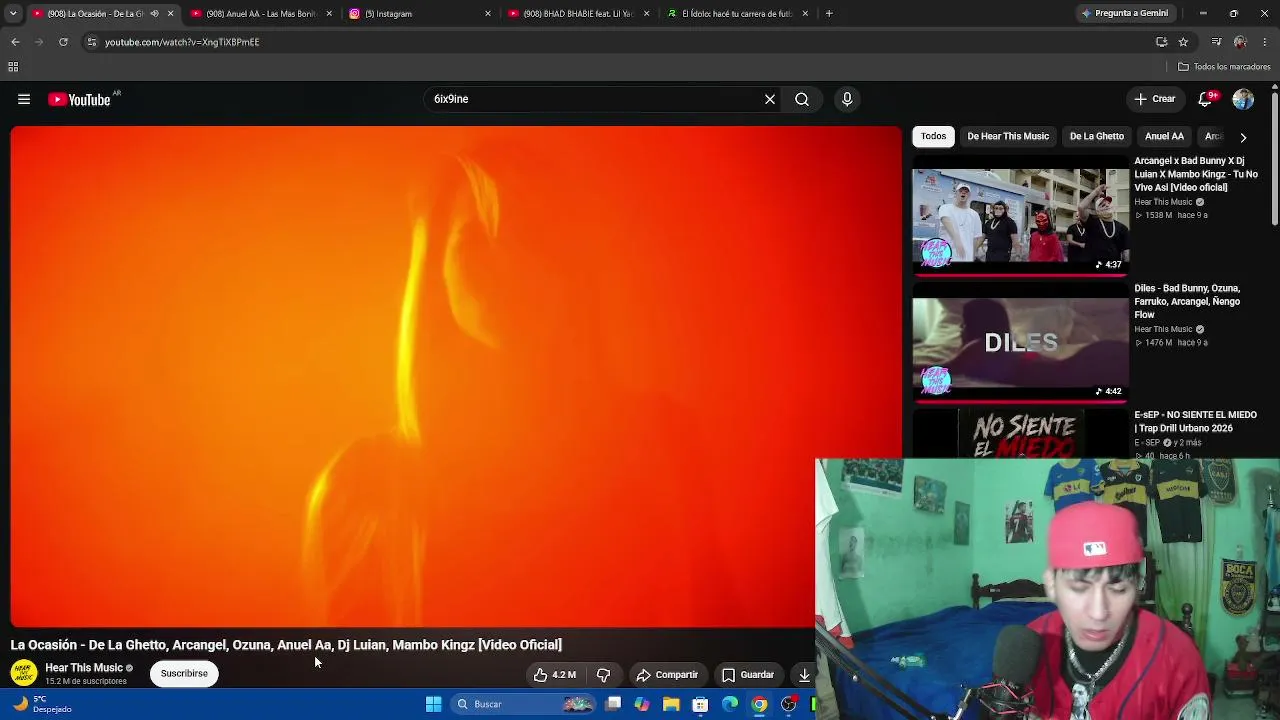Subscribe with the Suscribirse button
1280x720 pixels.
pyautogui.click(x=184, y=673)
